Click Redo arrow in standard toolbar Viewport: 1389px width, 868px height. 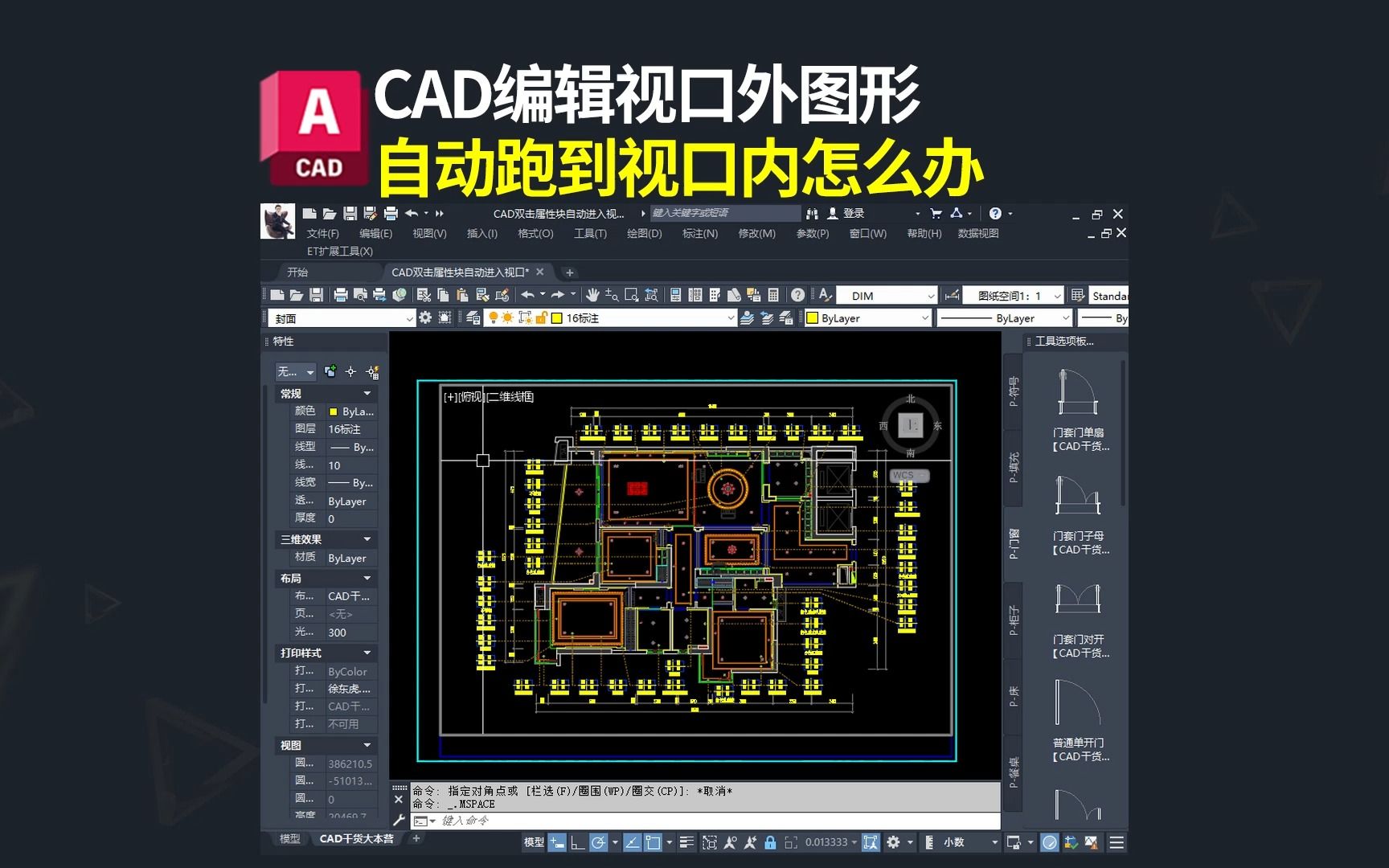pos(558,296)
